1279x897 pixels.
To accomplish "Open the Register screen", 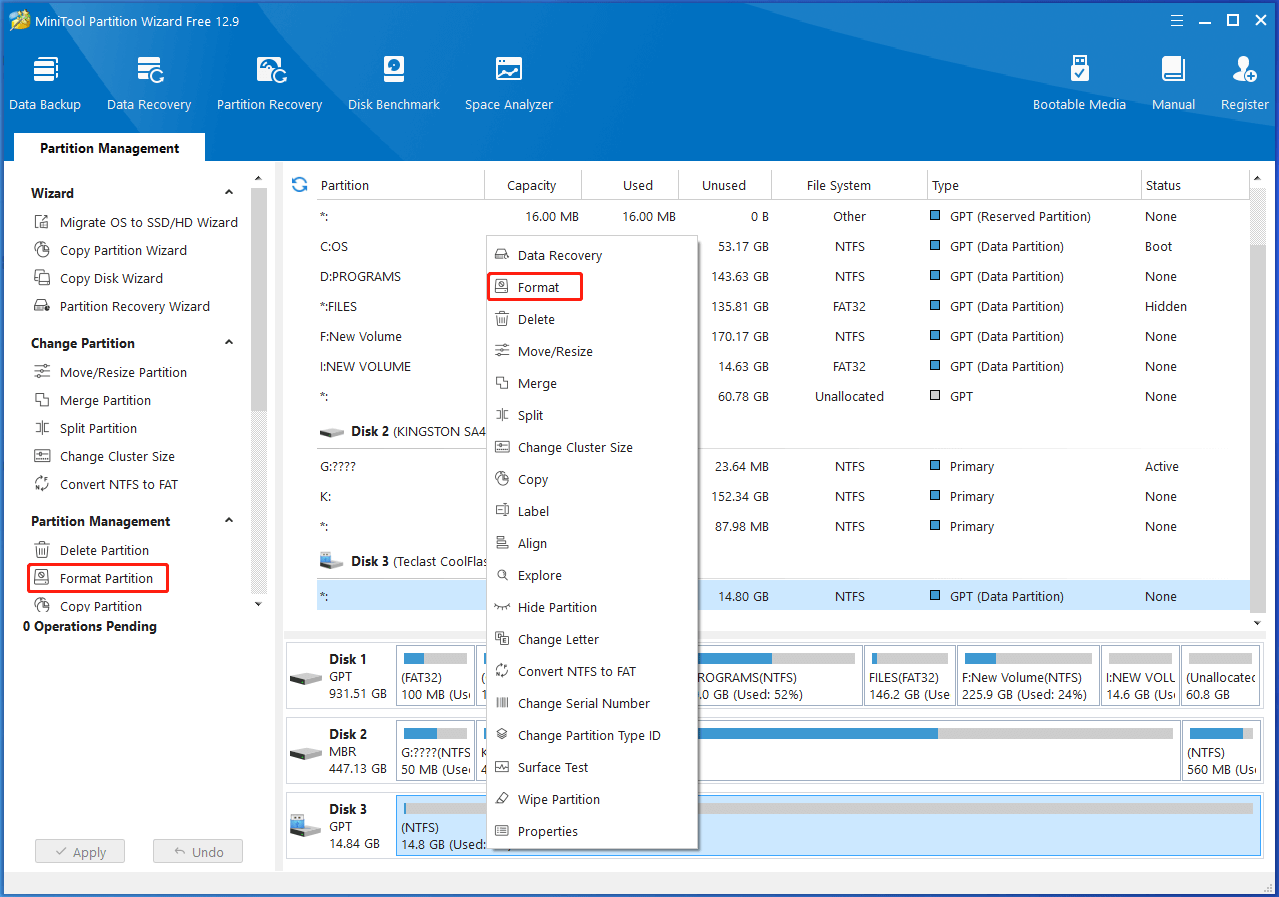I will pos(1243,80).
